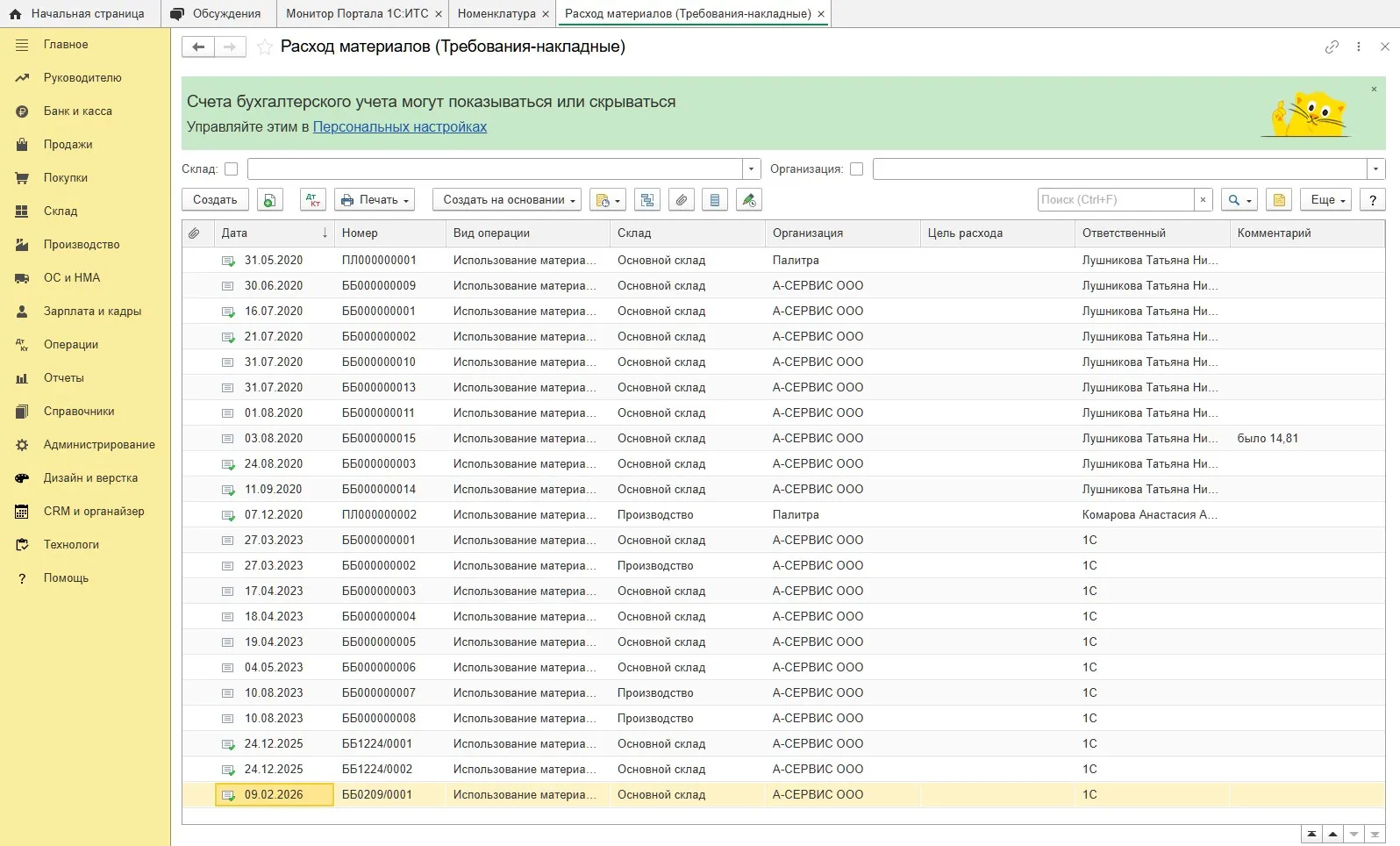
Task: Expand the Организация filter dropdown
Action: pos(1376,169)
